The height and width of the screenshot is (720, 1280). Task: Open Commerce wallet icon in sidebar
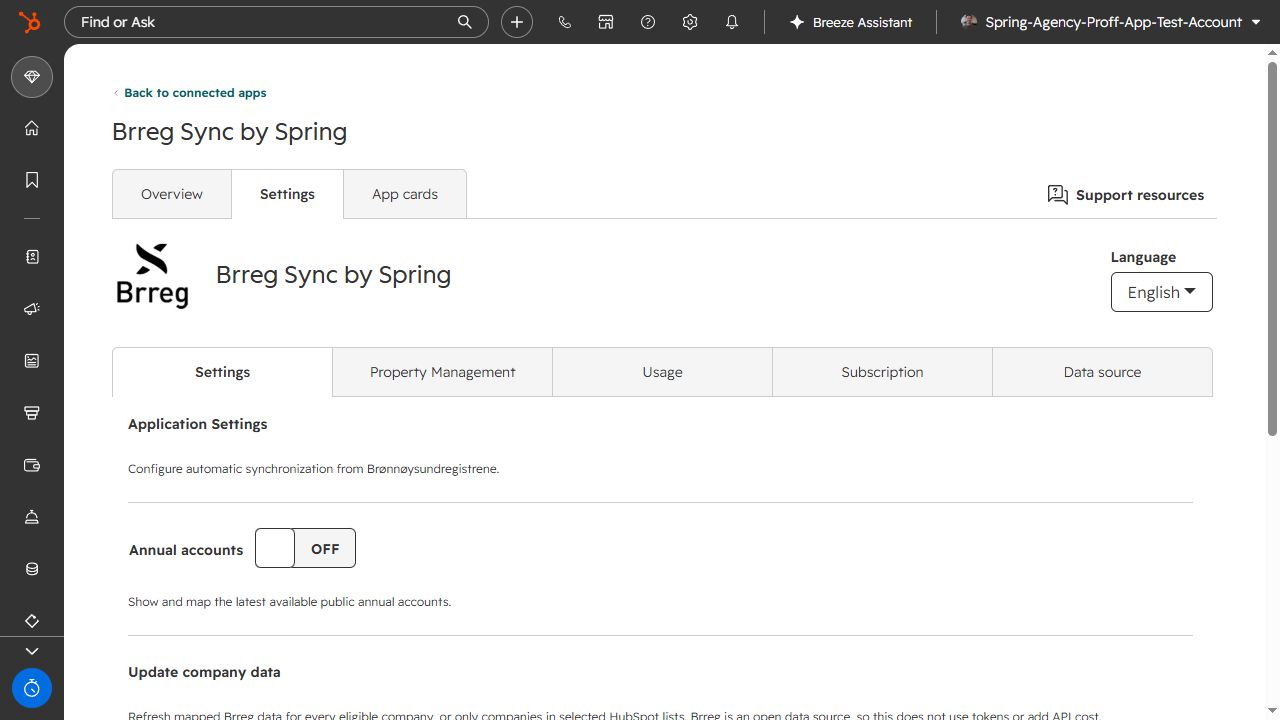(x=32, y=465)
